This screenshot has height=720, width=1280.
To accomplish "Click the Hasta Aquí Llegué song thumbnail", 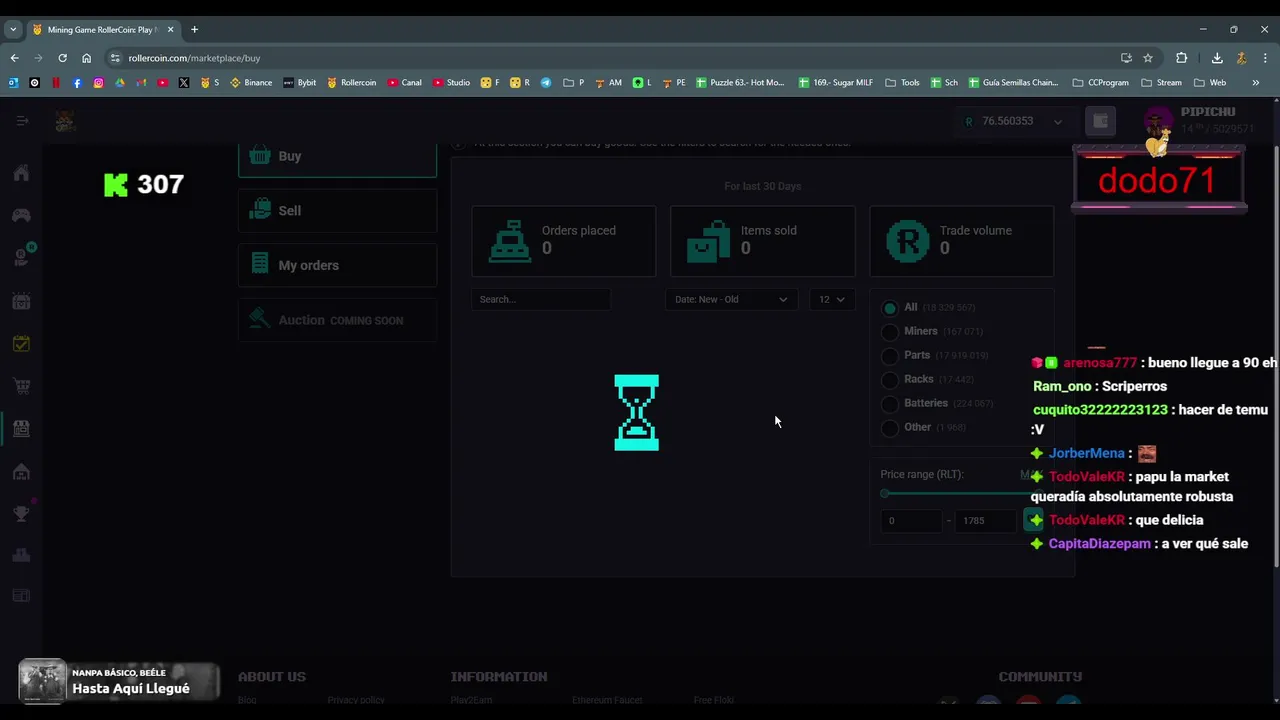I will [42, 682].
